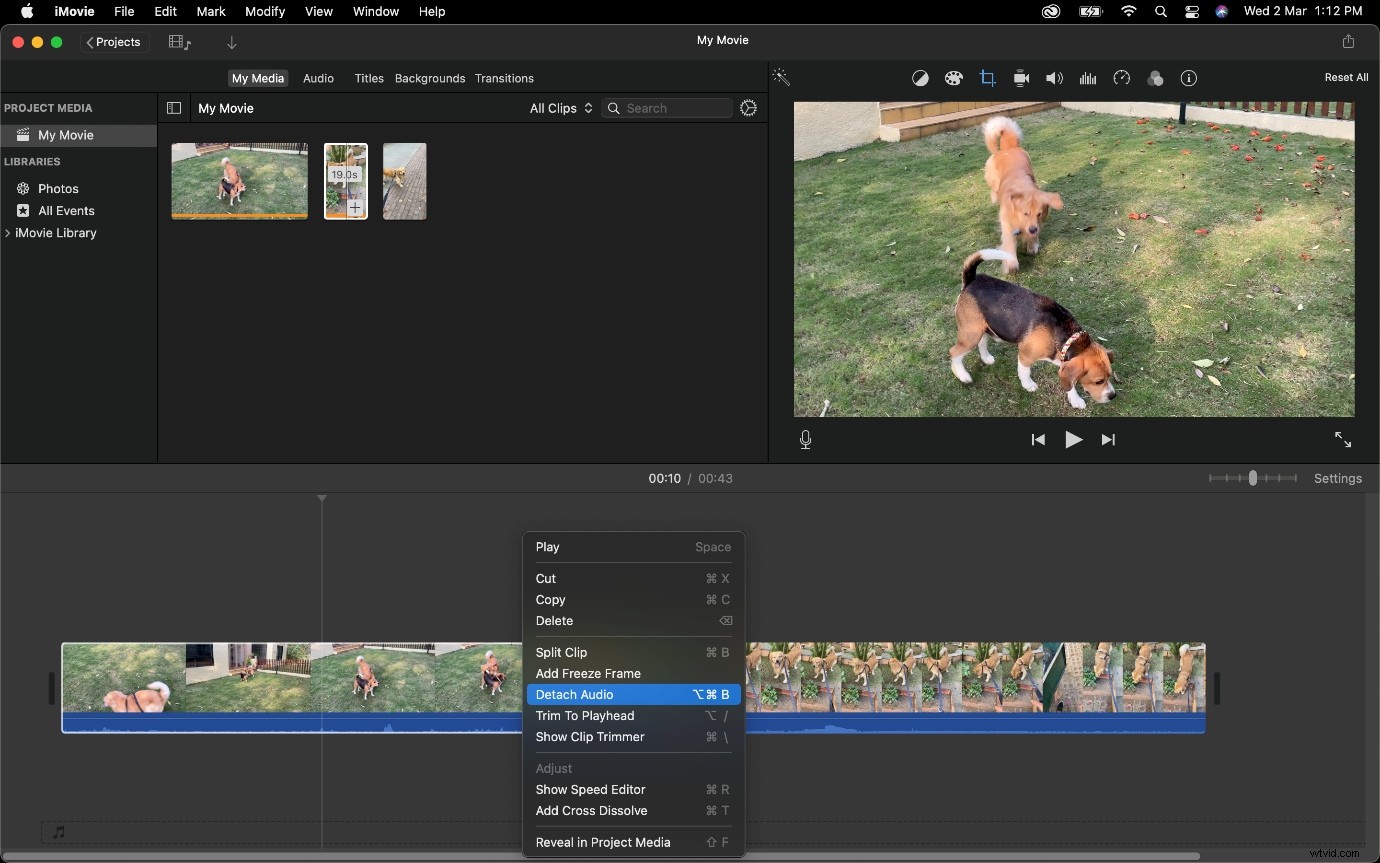Toggle fullscreen playback view
The height and width of the screenshot is (863, 1380).
(x=1343, y=440)
